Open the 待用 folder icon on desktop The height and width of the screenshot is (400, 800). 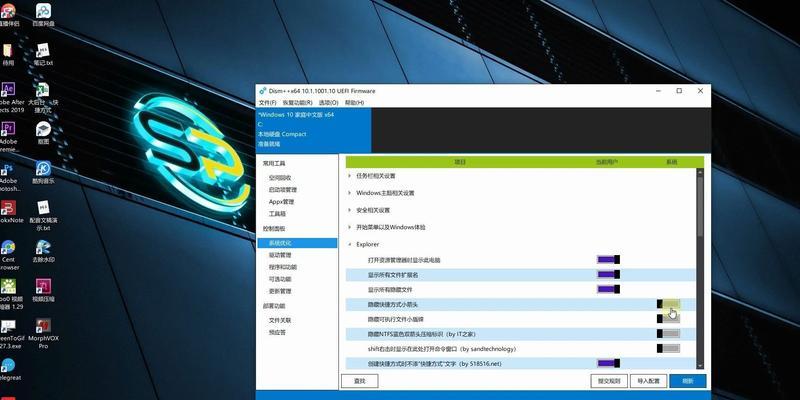(8, 54)
